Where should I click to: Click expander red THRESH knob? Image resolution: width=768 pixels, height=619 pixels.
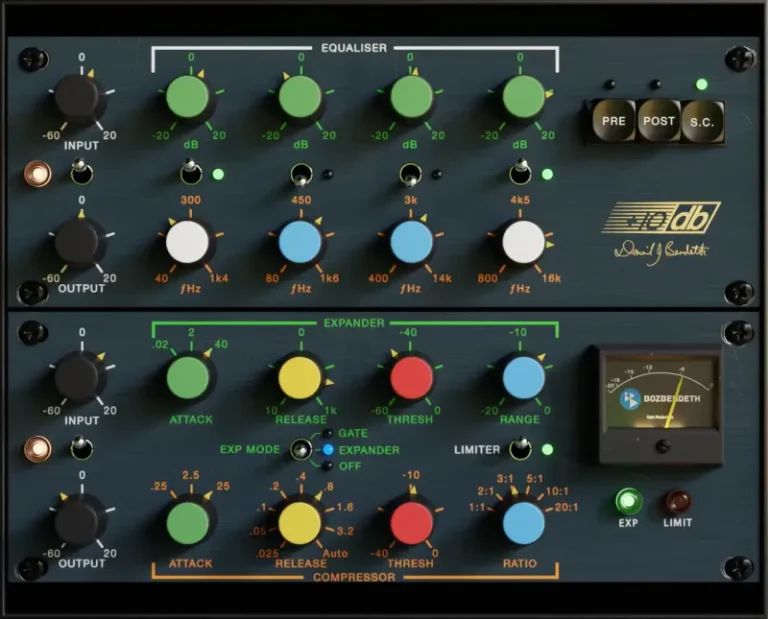click(411, 378)
